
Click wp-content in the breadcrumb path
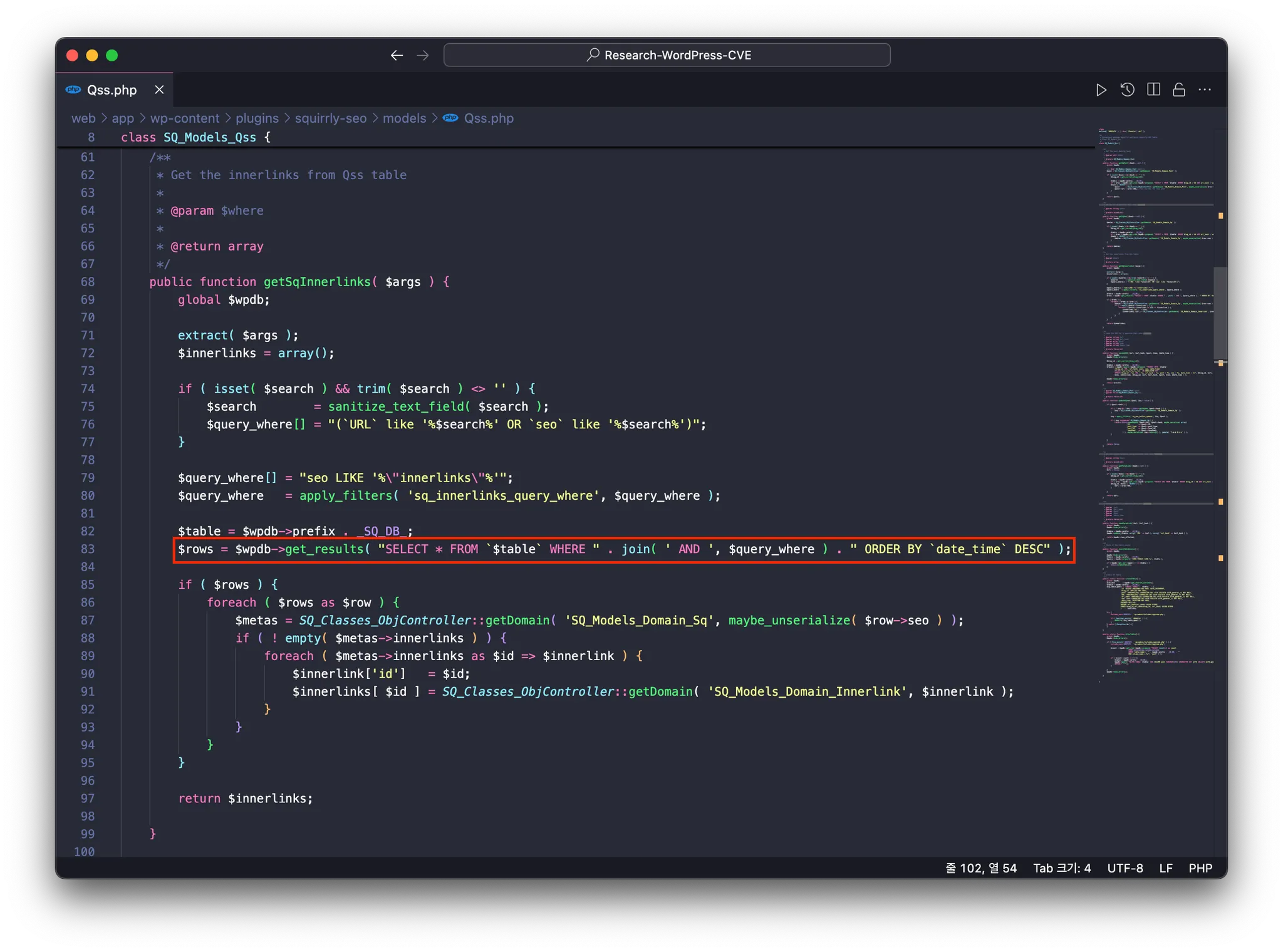coord(185,118)
